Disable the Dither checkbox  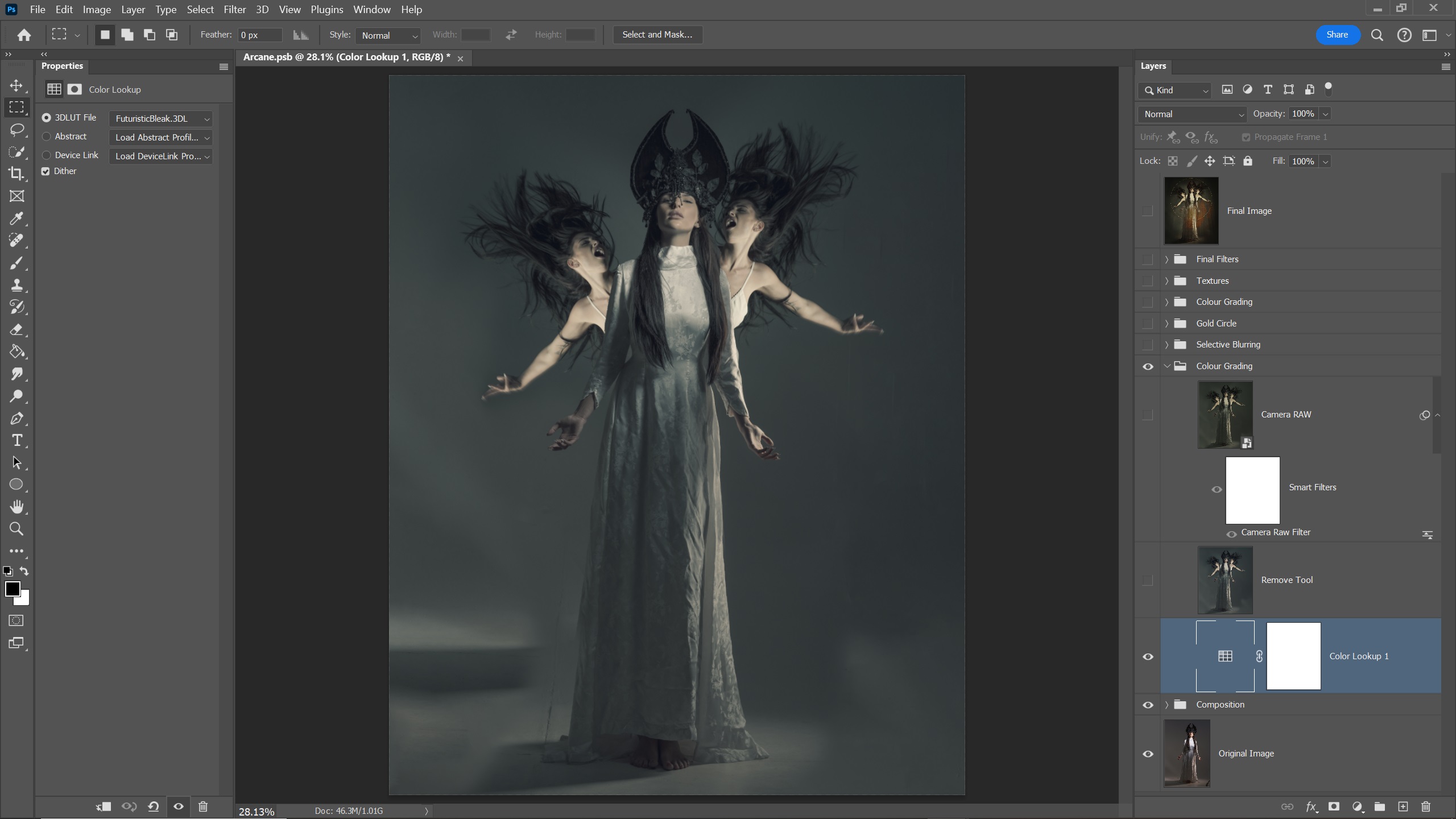point(46,171)
